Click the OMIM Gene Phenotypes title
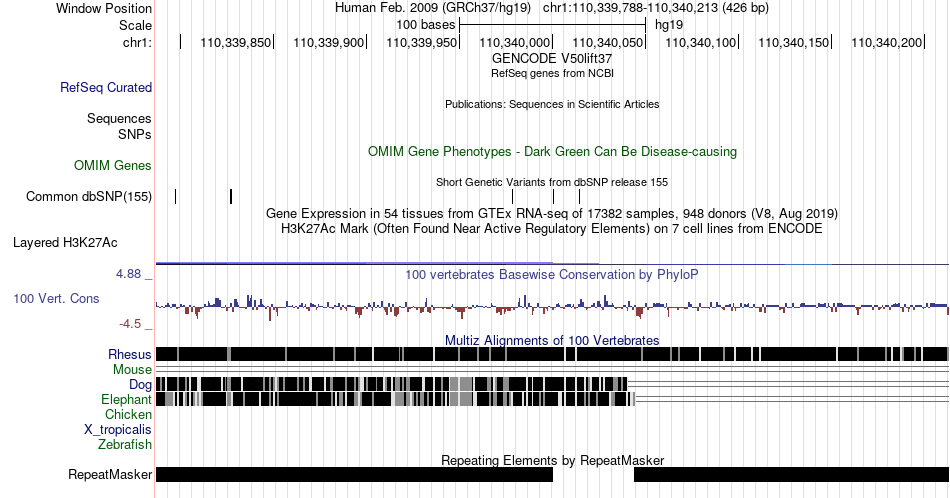The height and width of the screenshot is (498, 950). (x=552, y=151)
